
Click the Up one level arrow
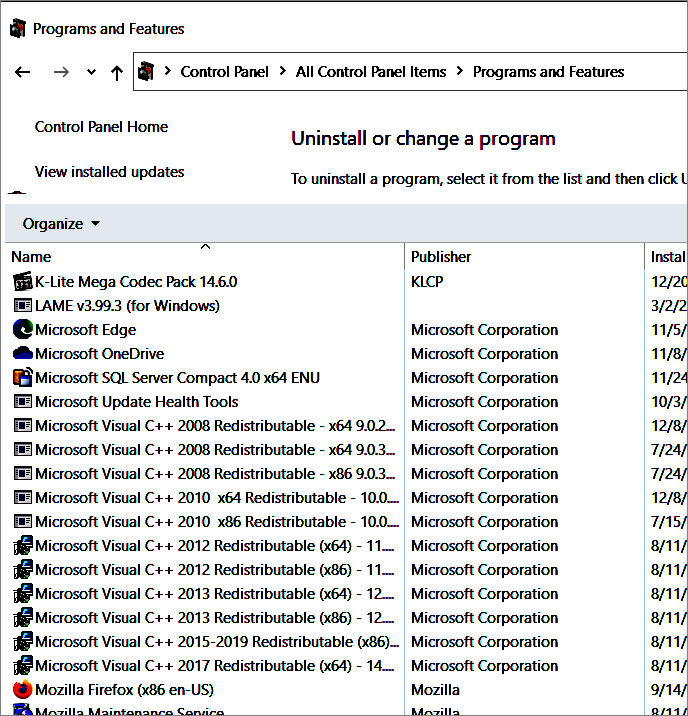tap(117, 73)
